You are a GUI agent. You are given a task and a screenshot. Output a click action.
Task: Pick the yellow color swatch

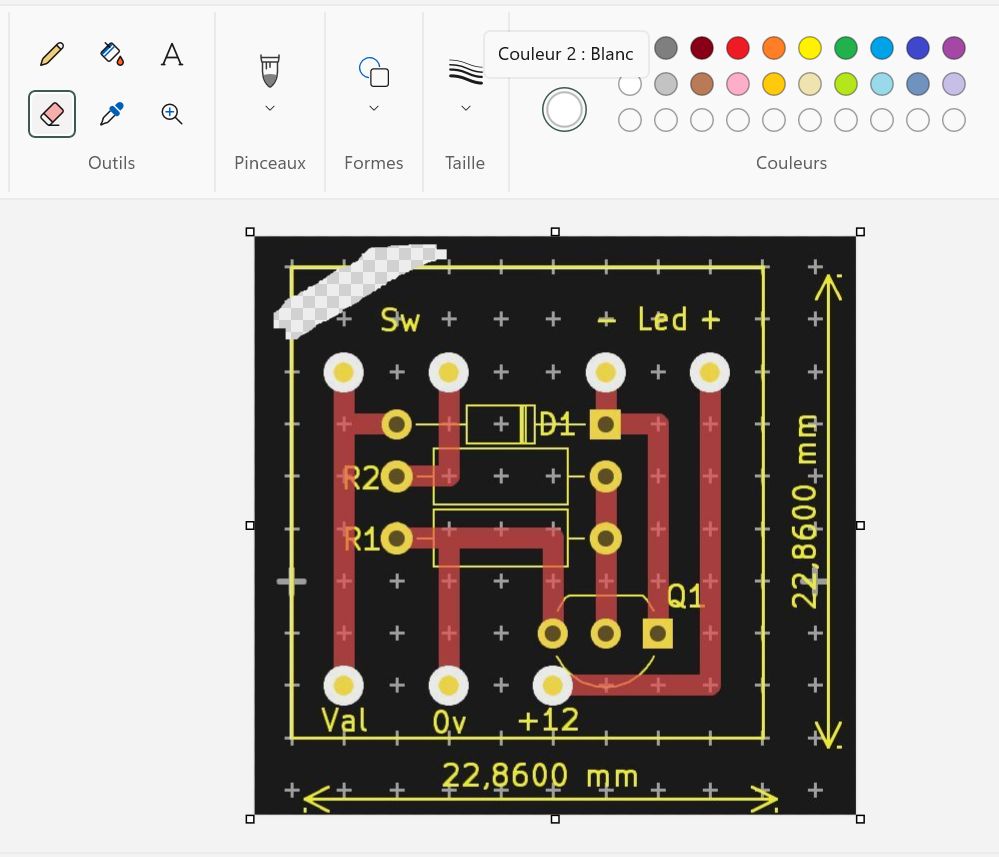[810, 48]
